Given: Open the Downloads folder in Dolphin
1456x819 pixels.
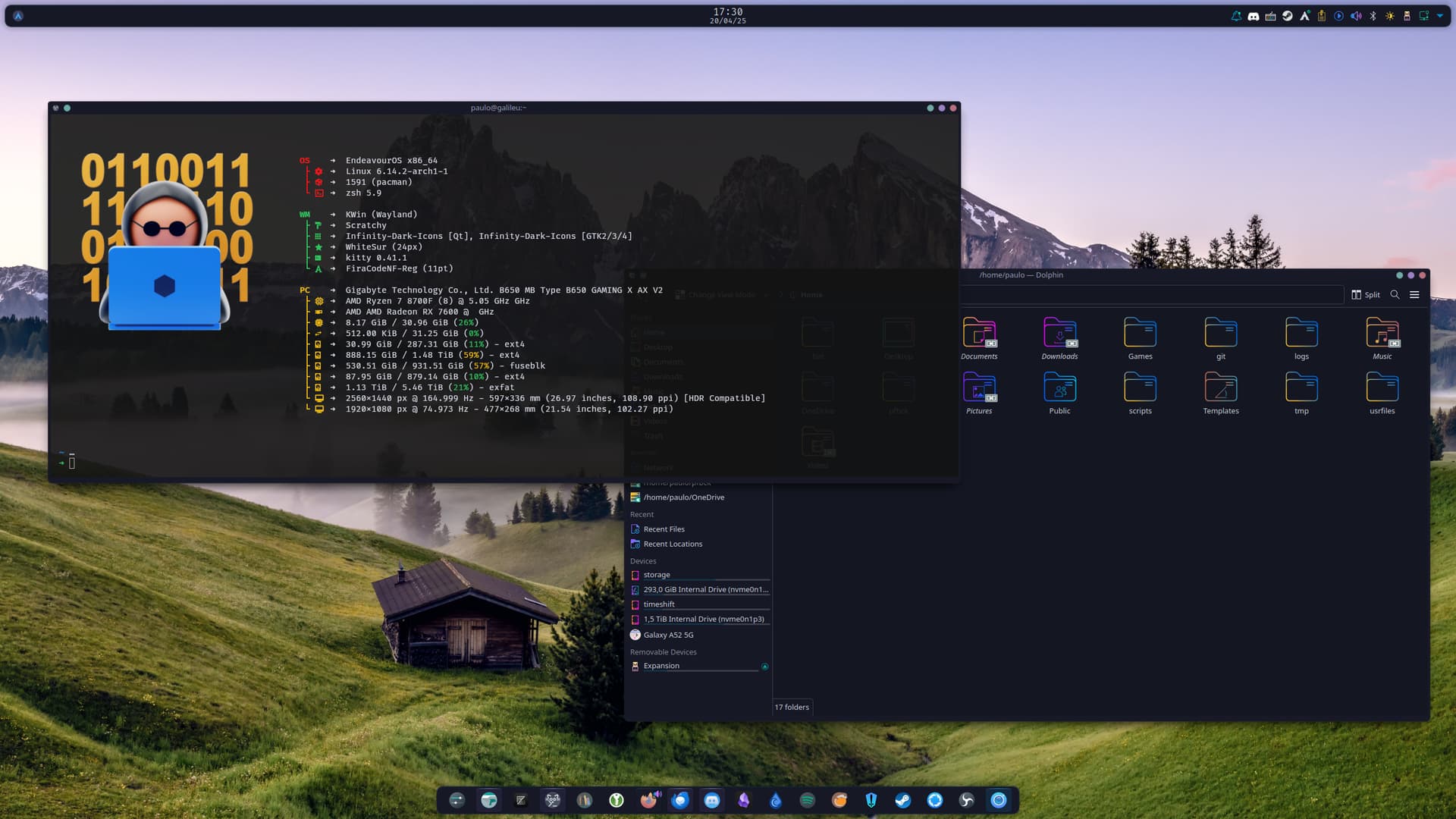Looking at the screenshot, I should pos(1059,338).
